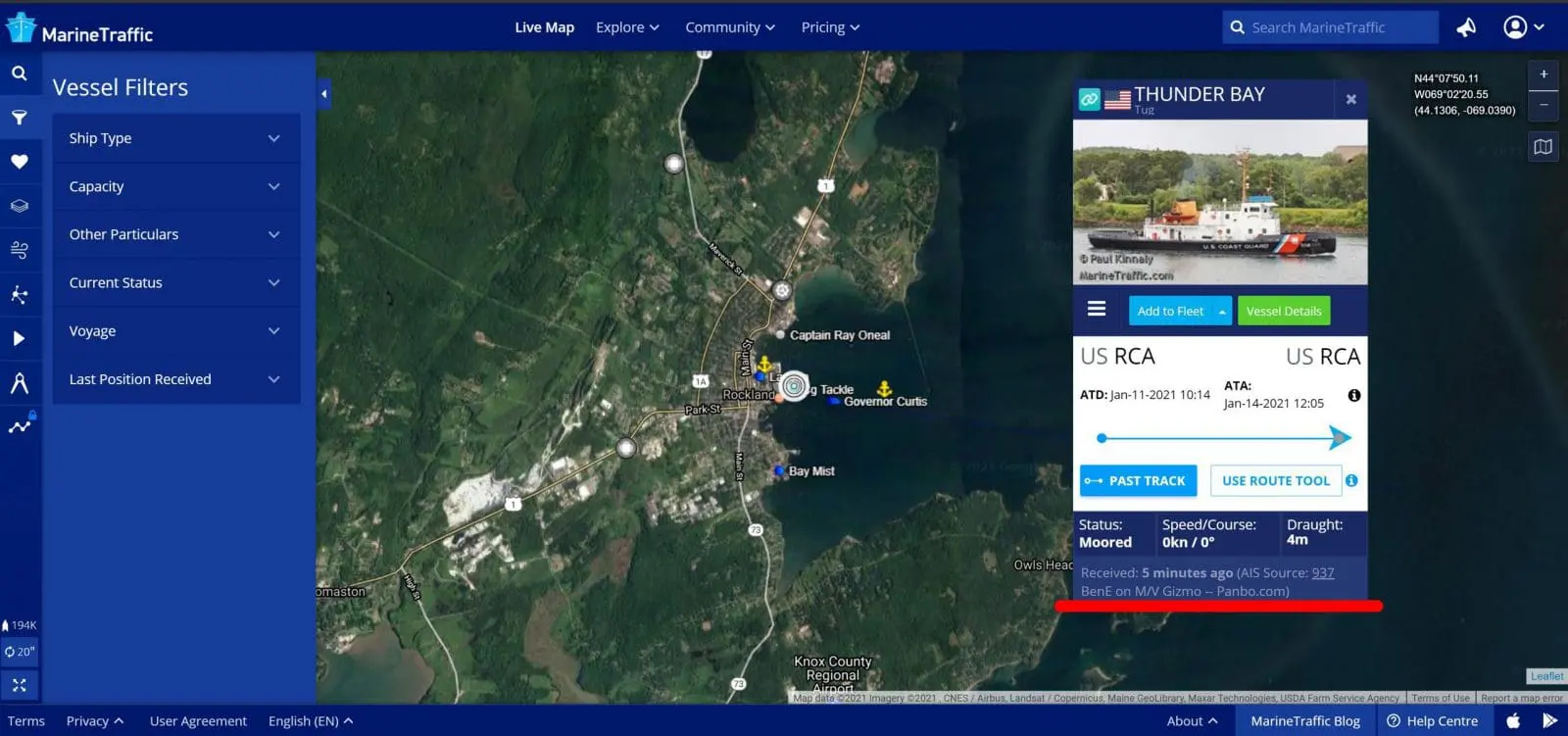
Task: Click the THUNDER BAY vessel photo
Action: [x=1220, y=202]
